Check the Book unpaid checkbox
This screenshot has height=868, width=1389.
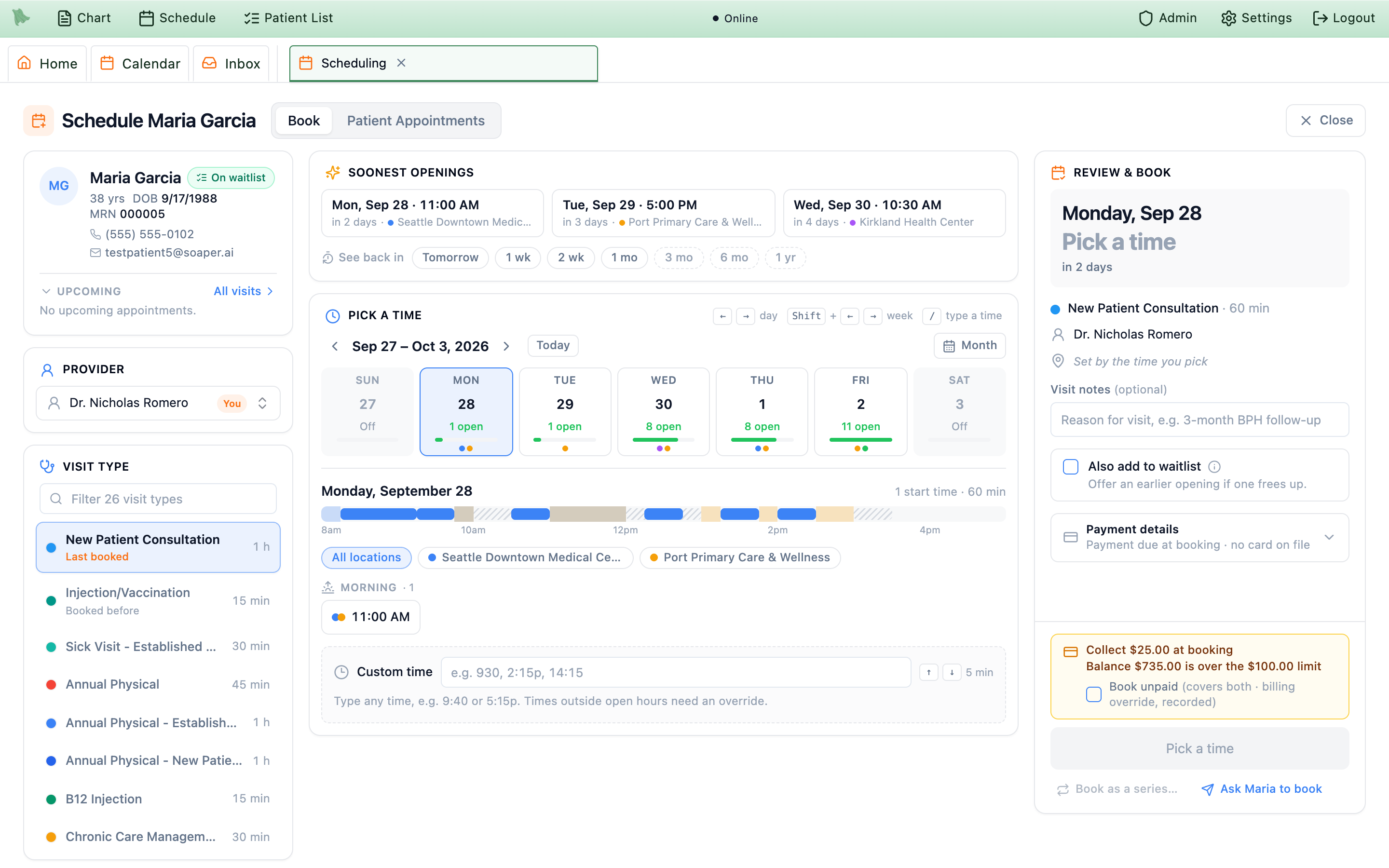click(1093, 694)
